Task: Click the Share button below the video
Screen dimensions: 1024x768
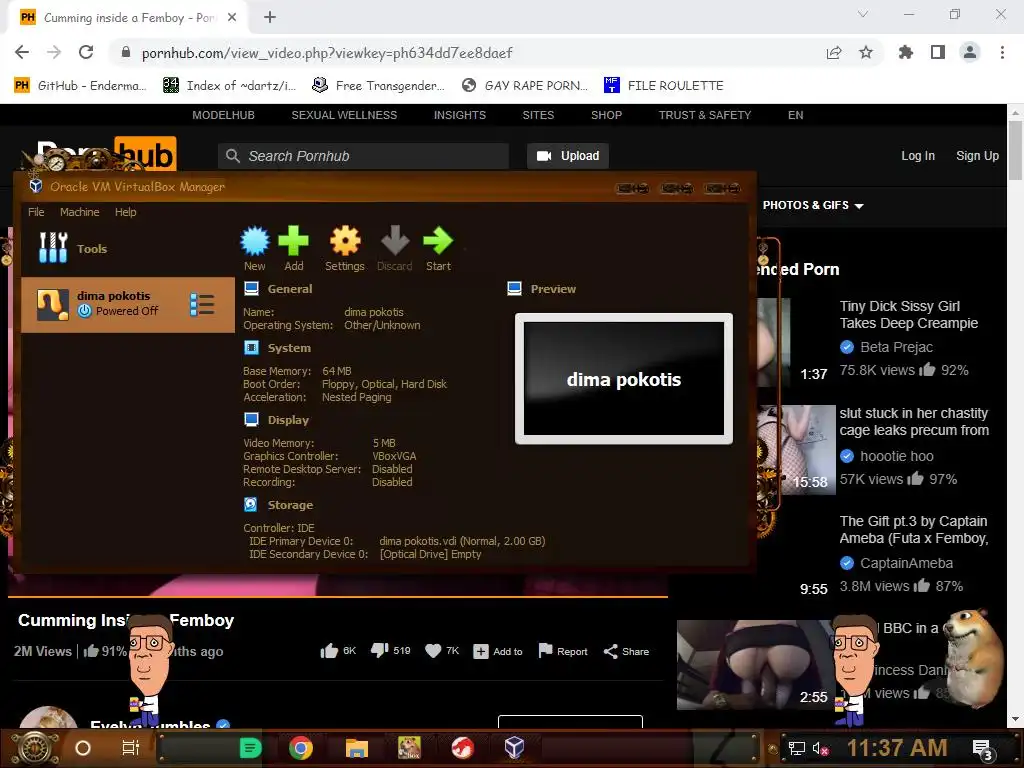Action: tap(626, 651)
